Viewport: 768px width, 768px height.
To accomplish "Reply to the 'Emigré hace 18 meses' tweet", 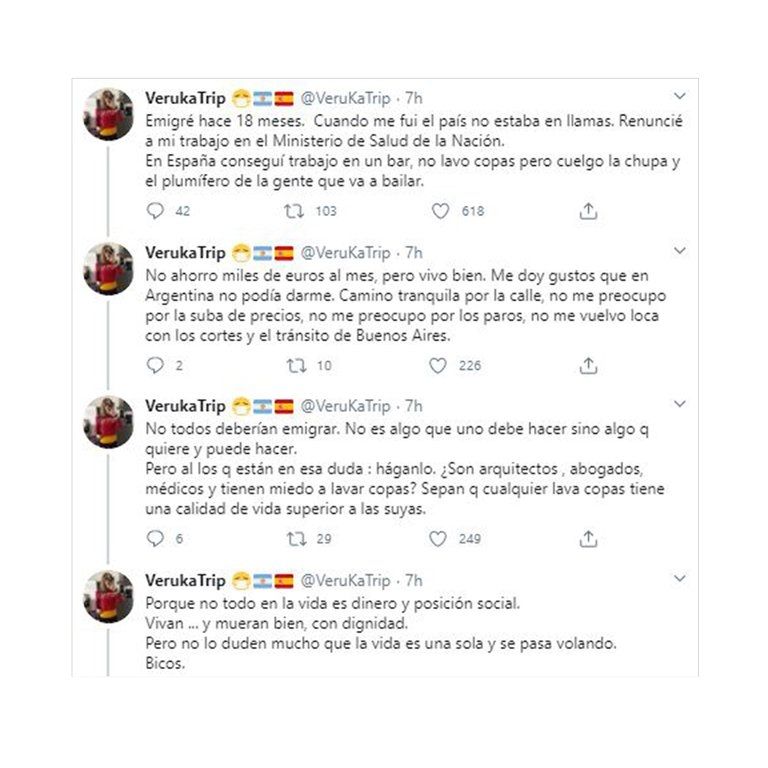I will pos(155,211).
